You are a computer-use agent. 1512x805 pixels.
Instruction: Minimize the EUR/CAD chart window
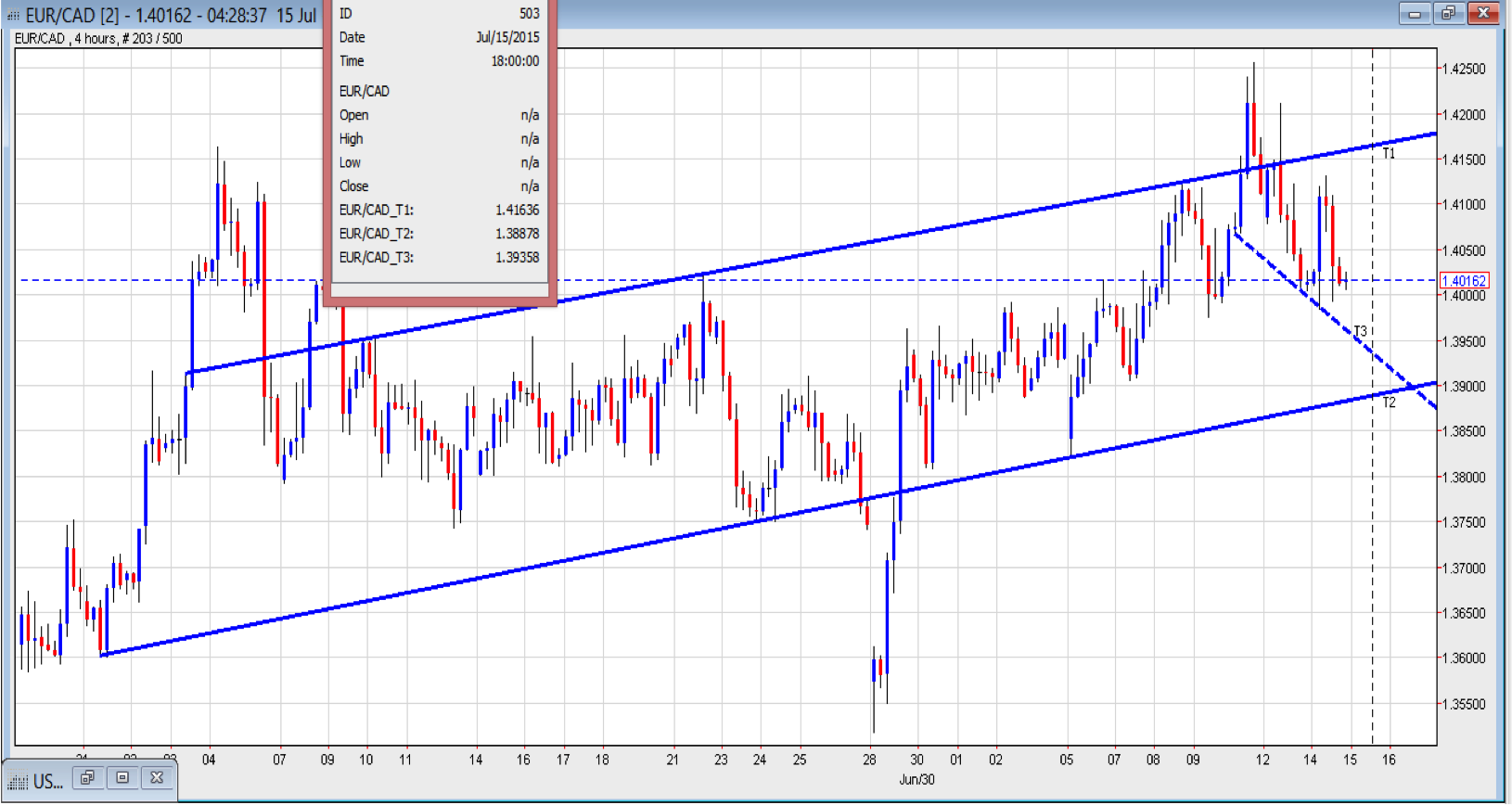[x=1416, y=13]
